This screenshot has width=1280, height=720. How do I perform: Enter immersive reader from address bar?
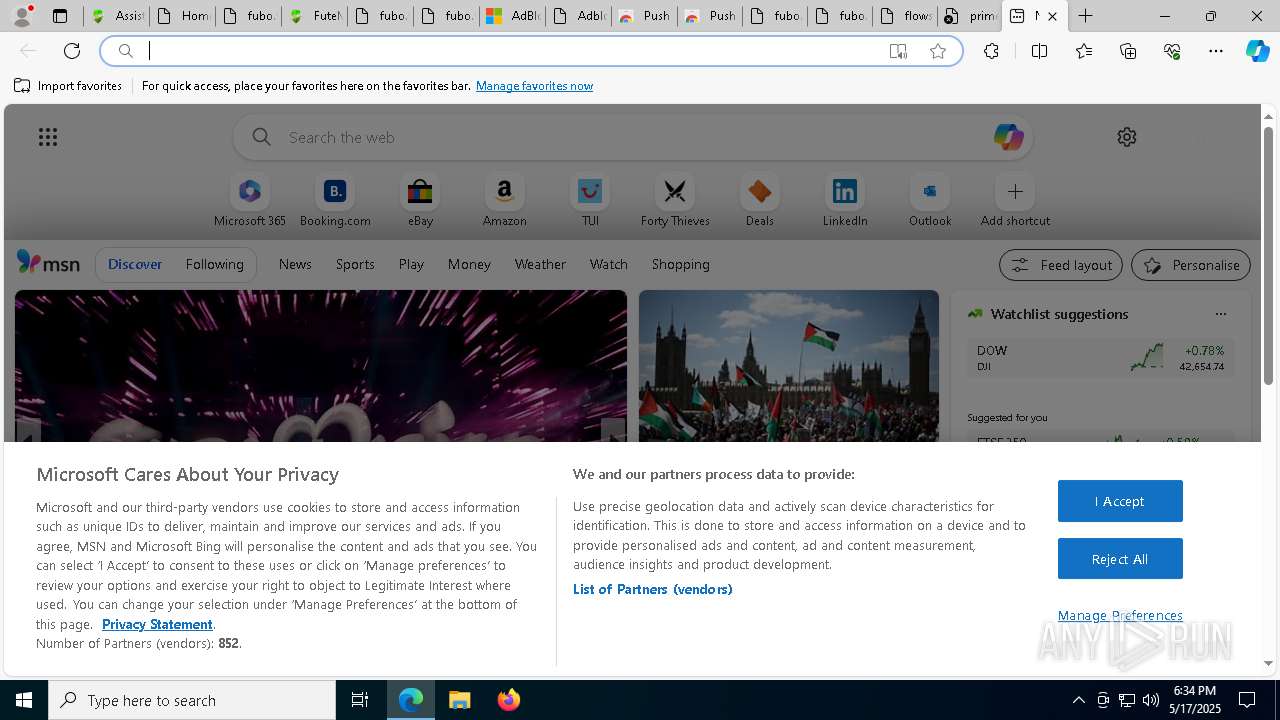[x=898, y=51]
